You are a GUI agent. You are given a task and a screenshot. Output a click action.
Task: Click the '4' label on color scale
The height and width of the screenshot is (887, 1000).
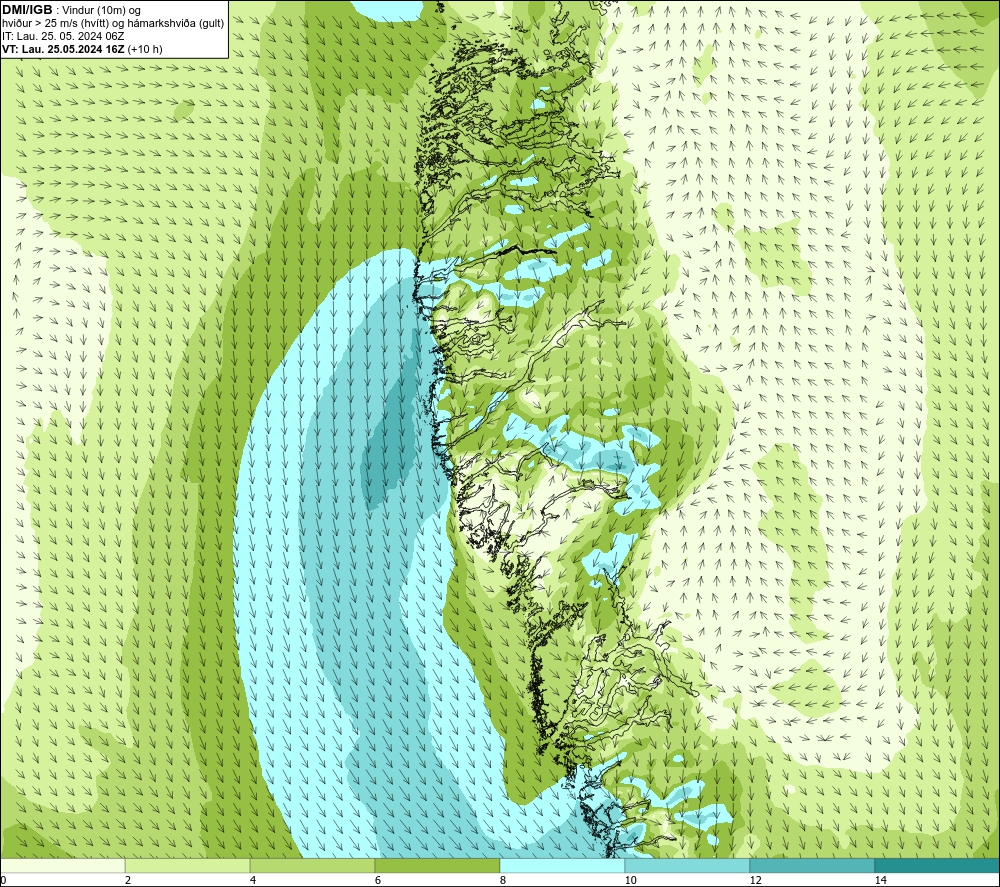[x=253, y=880]
